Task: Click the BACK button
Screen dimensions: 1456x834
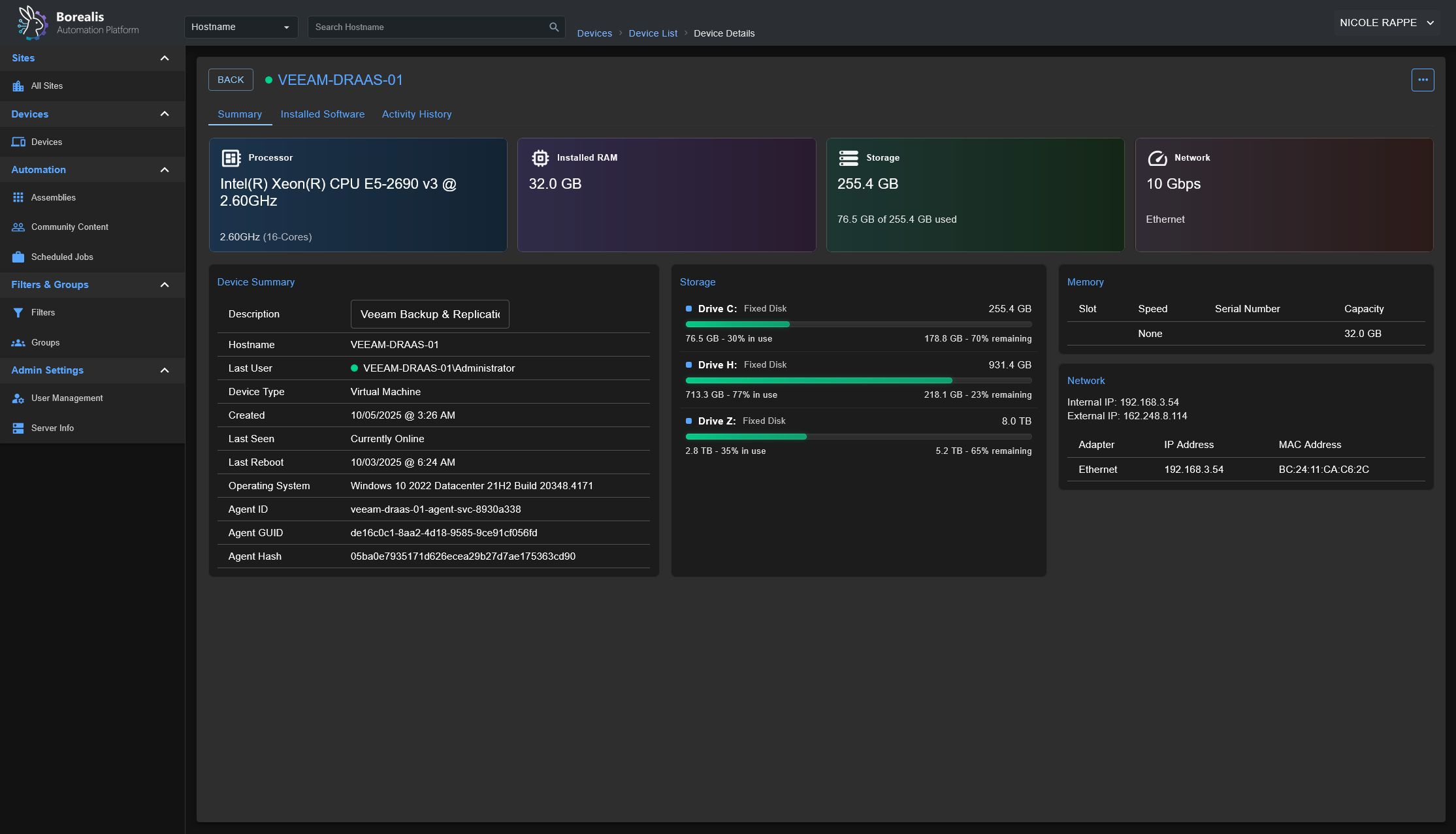Action: coord(231,80)
